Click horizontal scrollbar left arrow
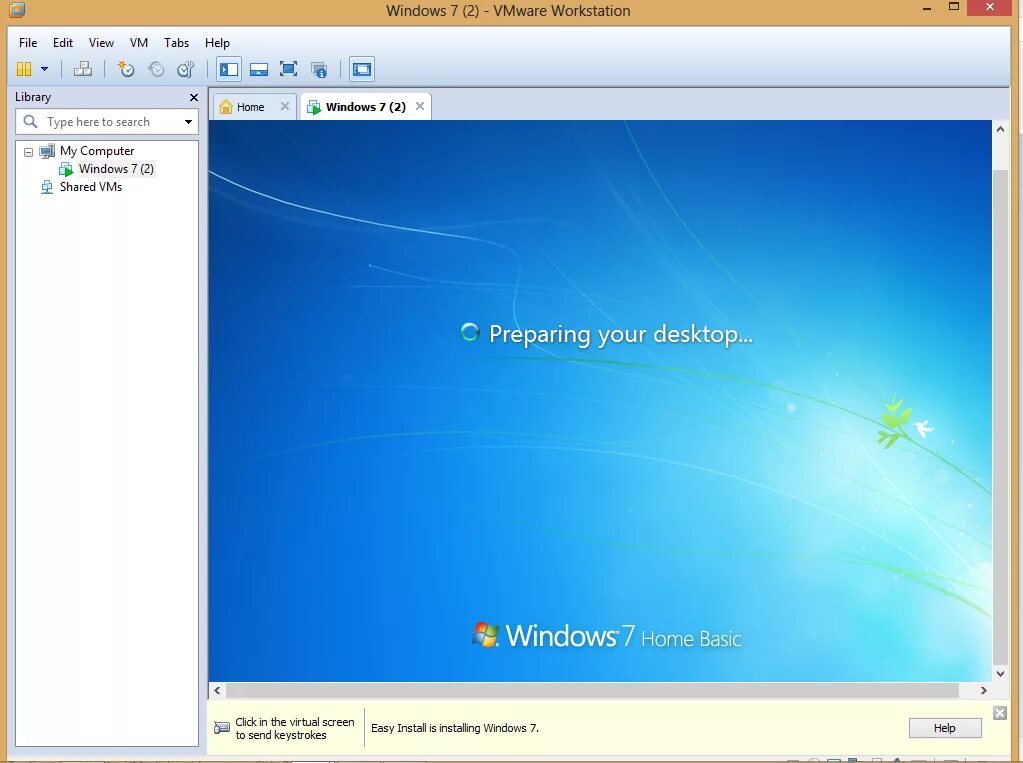This screenshot has width=1023, height=763. [217, 690]
